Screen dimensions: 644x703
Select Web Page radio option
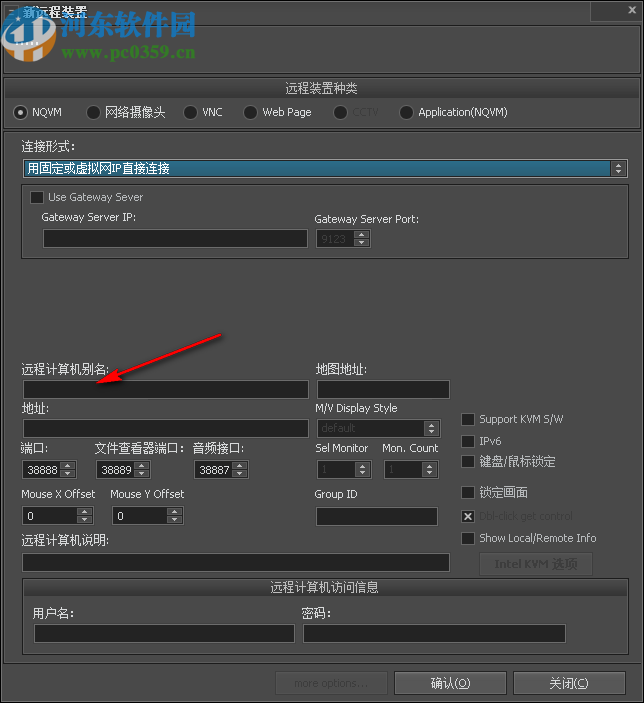tap(250, 112)
